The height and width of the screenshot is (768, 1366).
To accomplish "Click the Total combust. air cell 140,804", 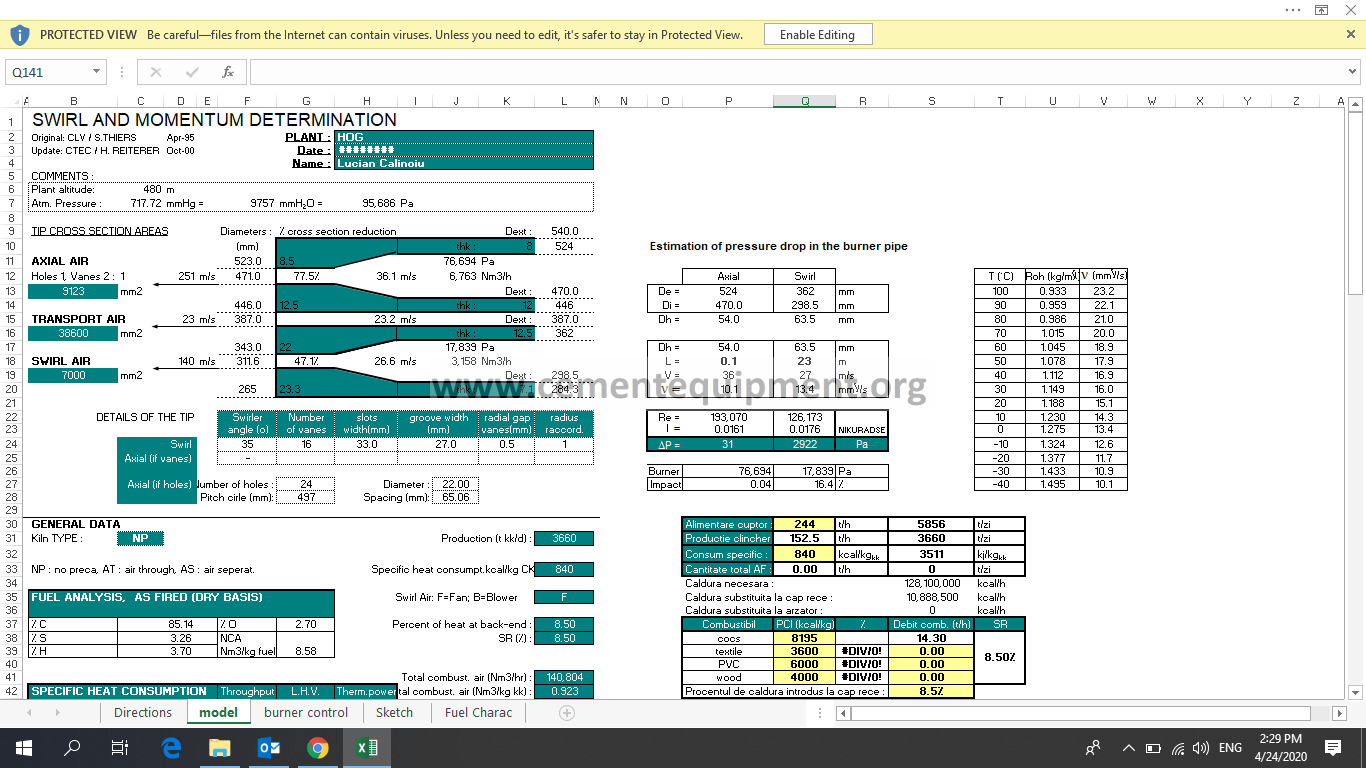I will tap(564, 677).
